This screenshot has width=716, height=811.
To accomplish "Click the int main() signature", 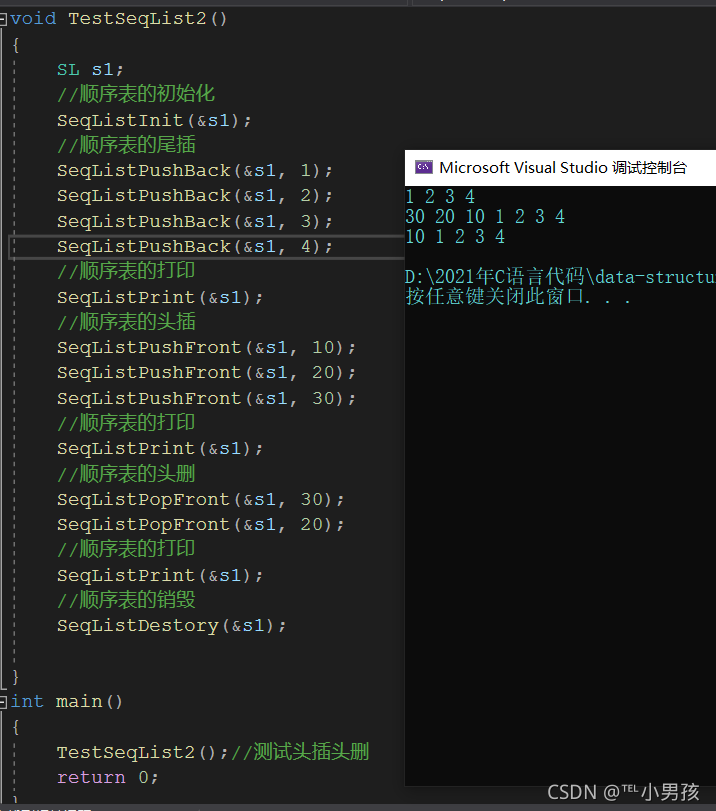I will tap(67, 702).
